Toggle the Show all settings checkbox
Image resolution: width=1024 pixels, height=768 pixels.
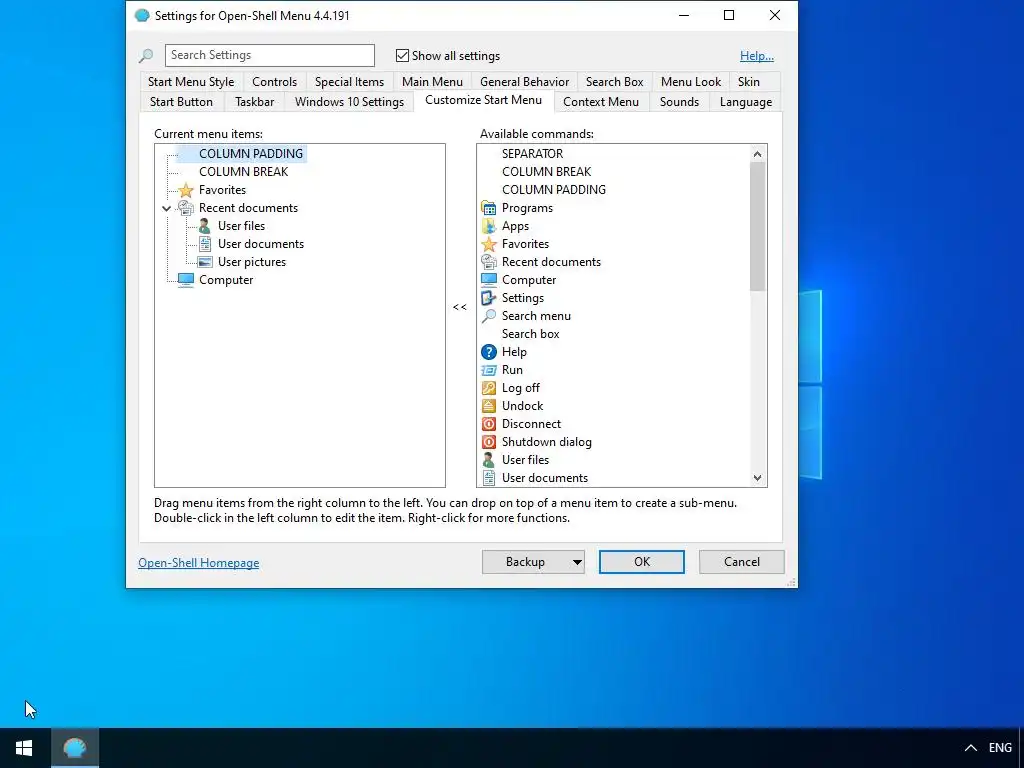pos(402,56)
